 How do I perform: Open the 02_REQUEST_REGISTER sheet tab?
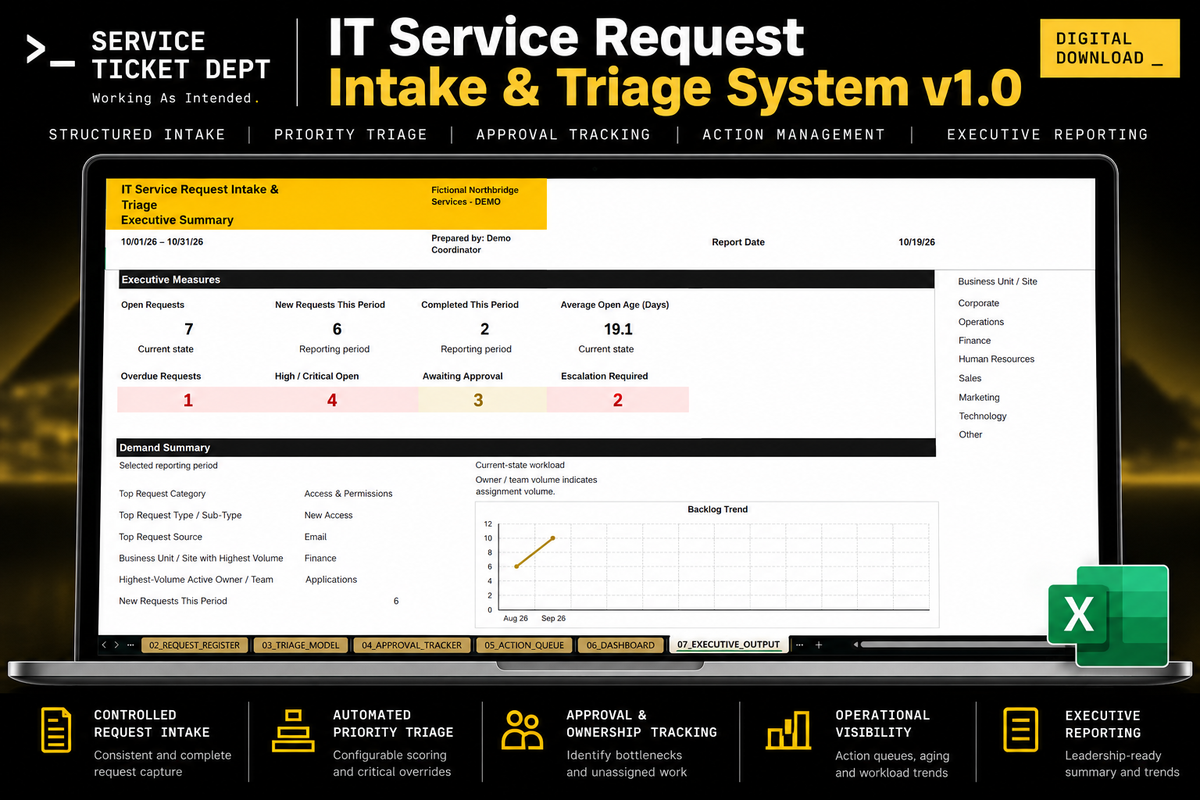coord(194,645)
